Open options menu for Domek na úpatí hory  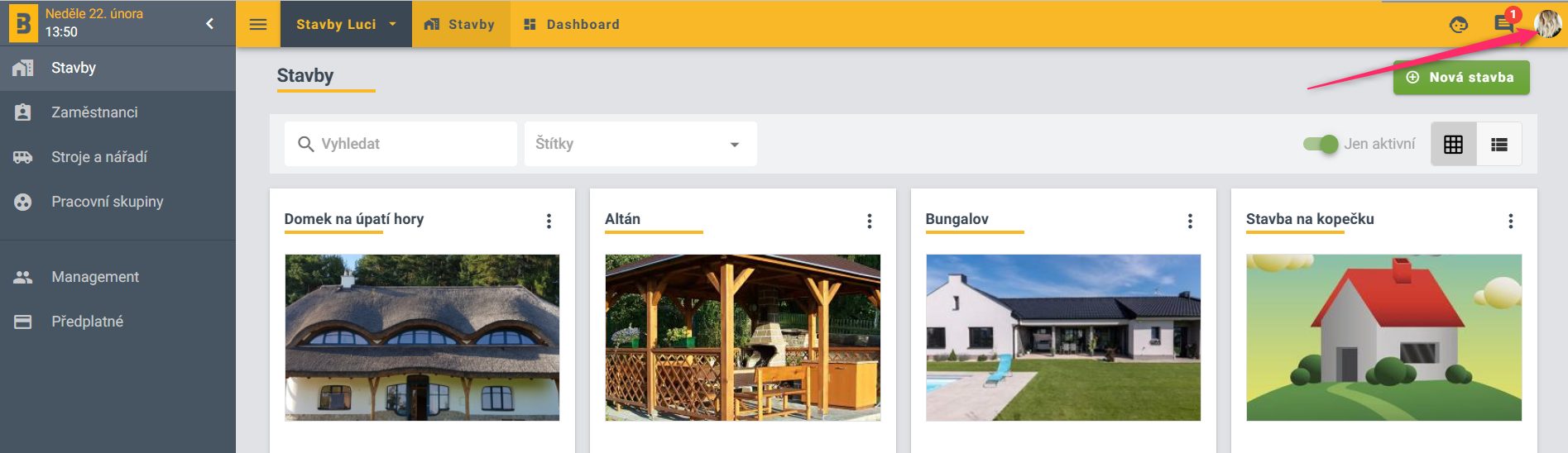click(x=549, y=221)
